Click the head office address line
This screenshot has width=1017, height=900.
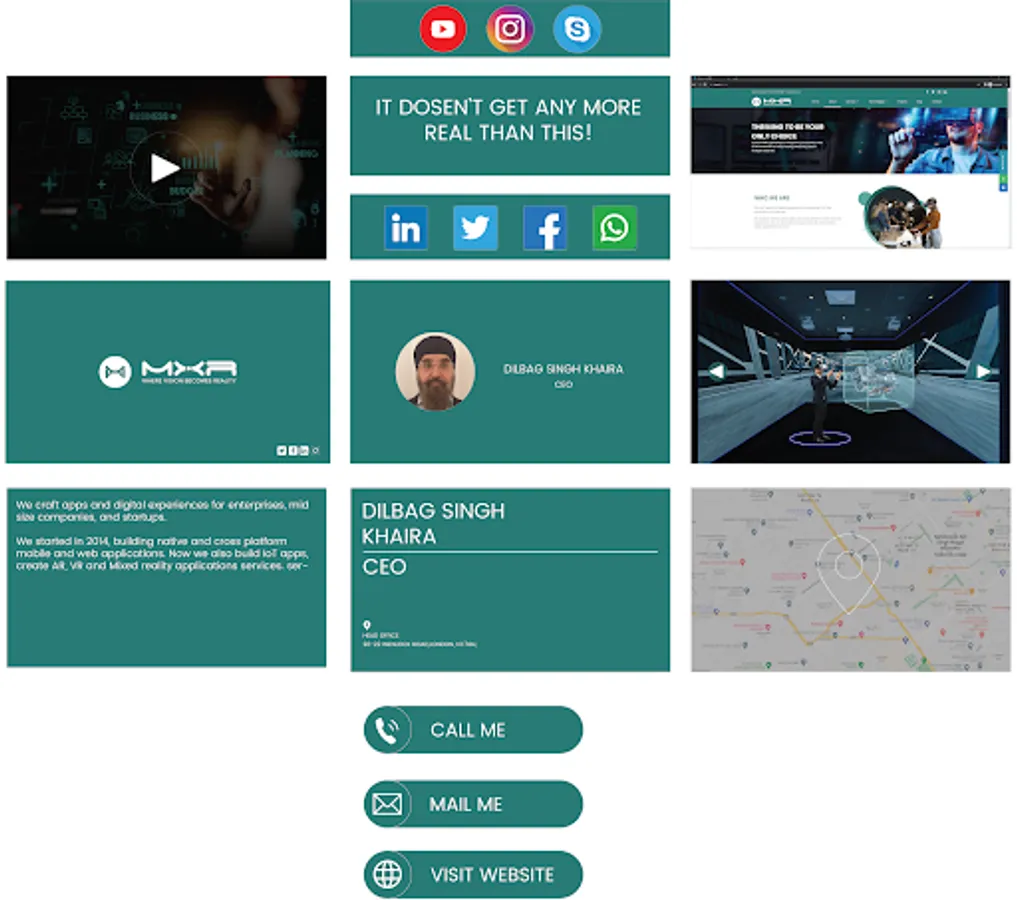coord(419,644)
